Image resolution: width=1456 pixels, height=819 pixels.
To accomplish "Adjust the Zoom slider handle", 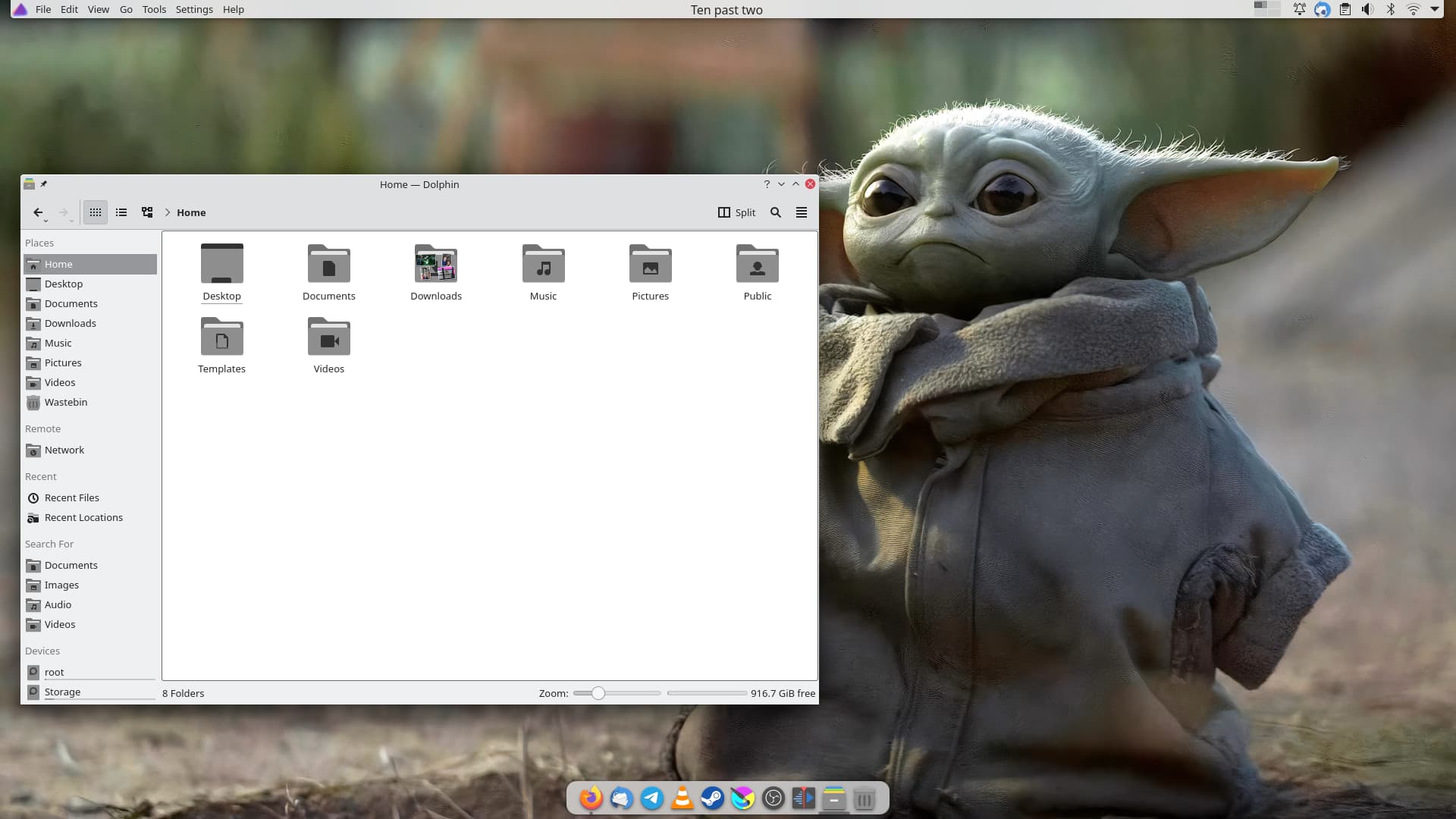I will [598, 693].
